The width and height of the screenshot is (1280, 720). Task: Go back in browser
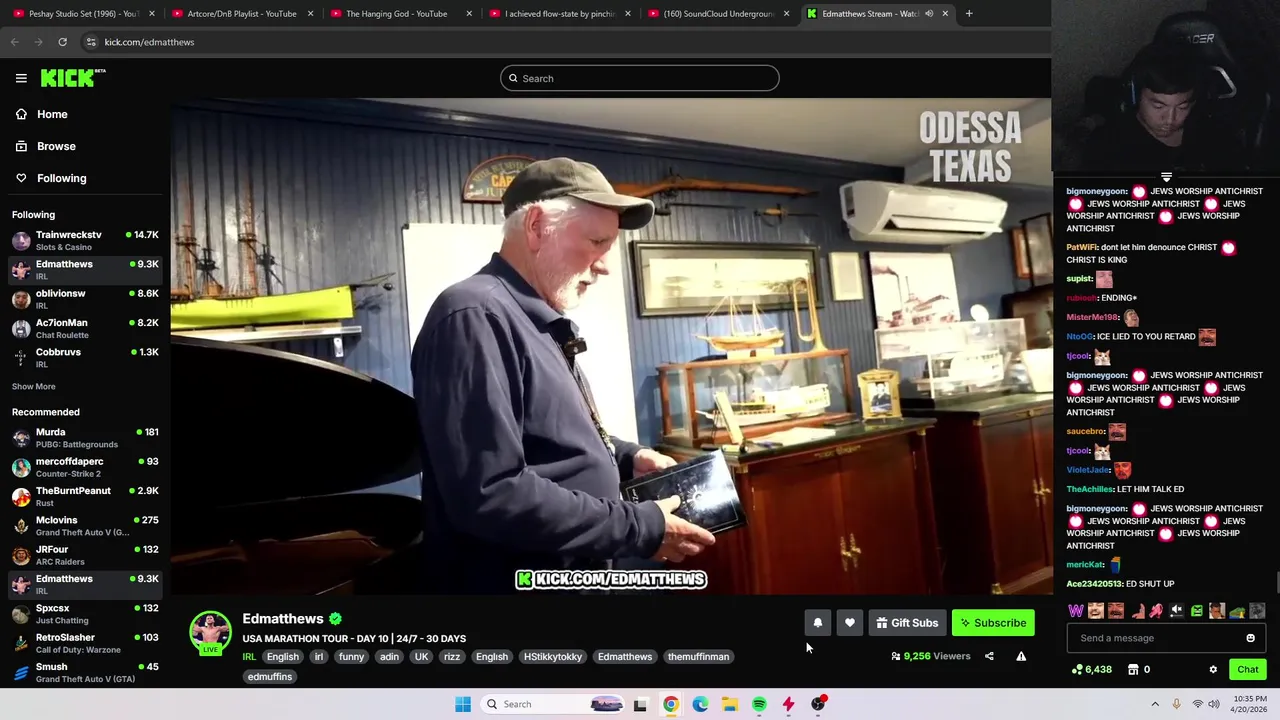(14, 42)
